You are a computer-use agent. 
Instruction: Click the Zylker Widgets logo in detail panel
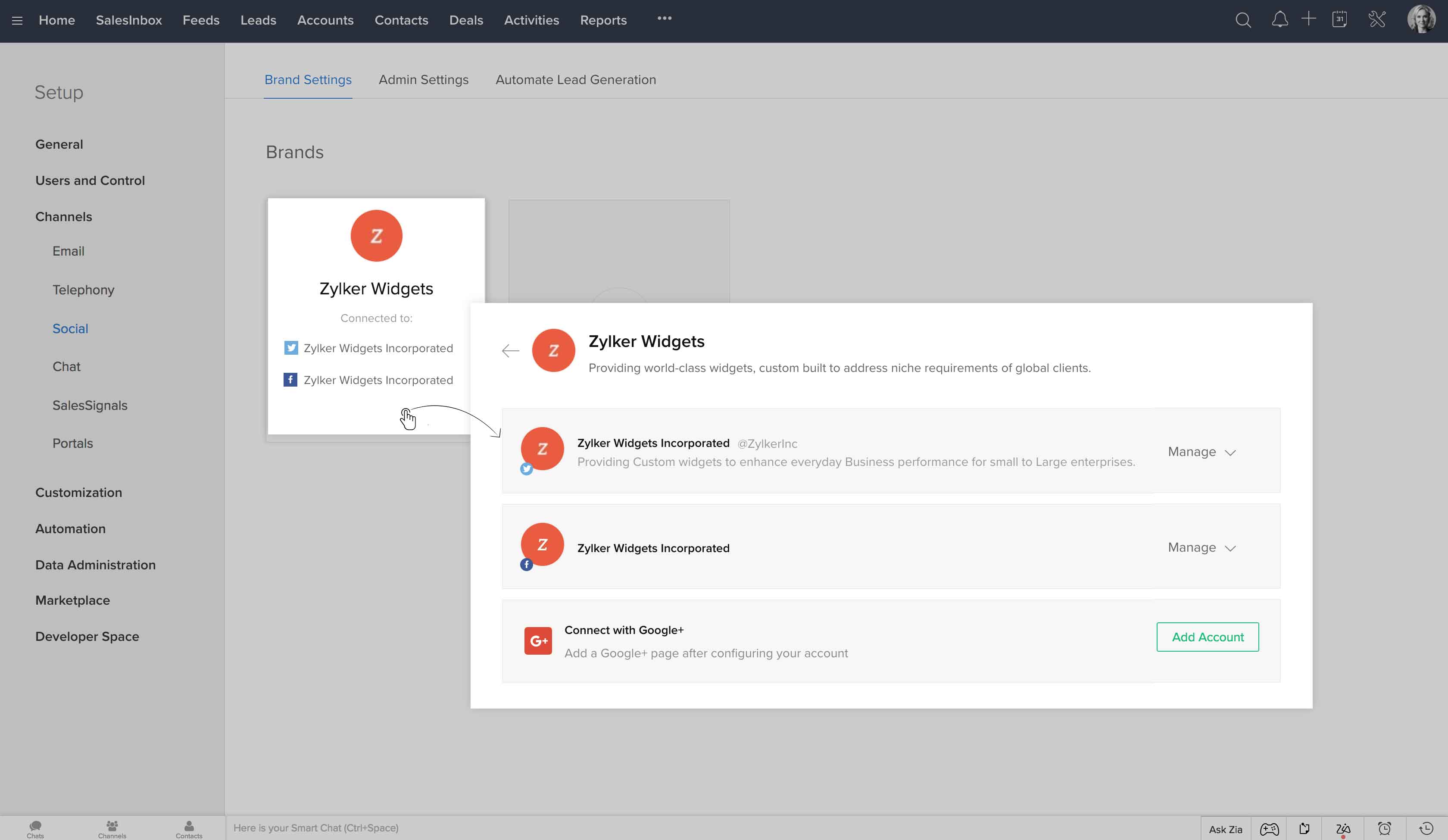tap(553, 350)
